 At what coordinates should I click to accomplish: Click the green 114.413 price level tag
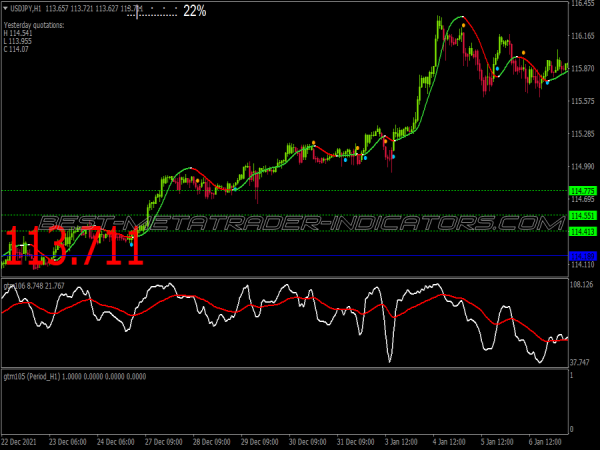click(582, 232)
